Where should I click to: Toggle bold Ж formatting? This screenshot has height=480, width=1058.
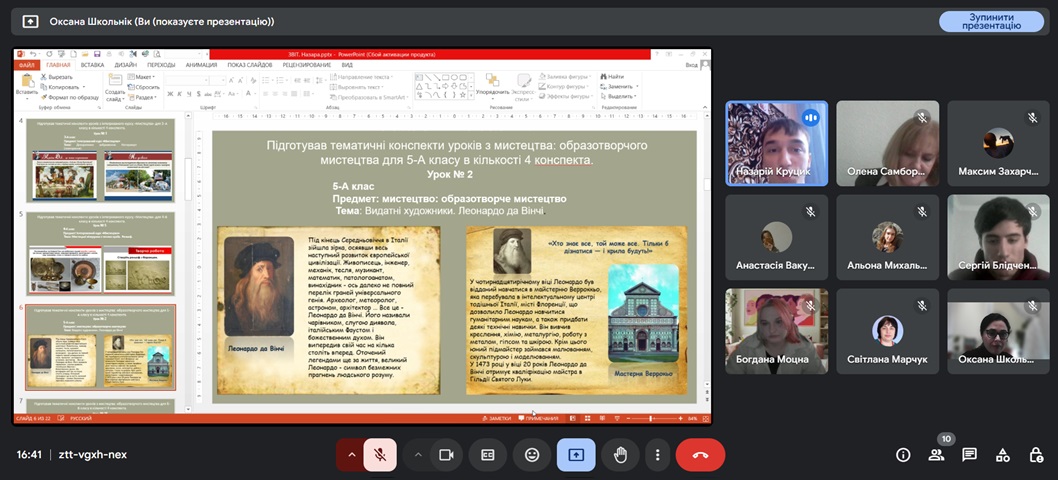170,94
